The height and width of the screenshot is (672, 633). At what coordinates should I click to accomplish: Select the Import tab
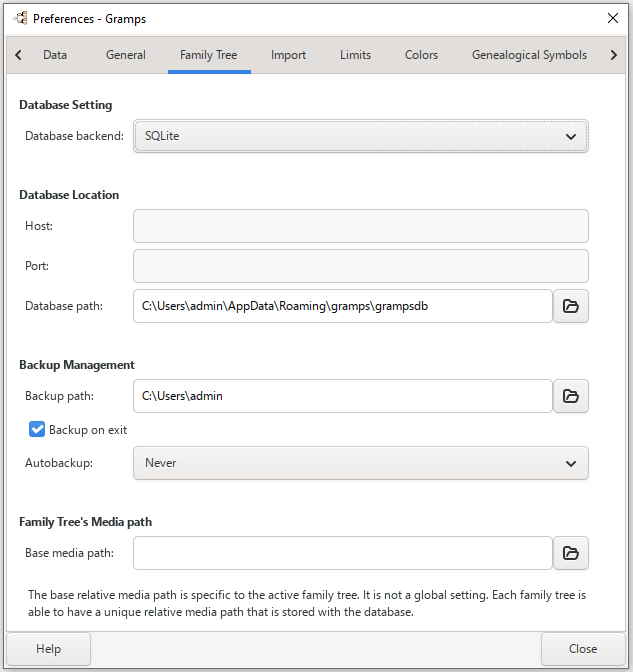(288, 55)
